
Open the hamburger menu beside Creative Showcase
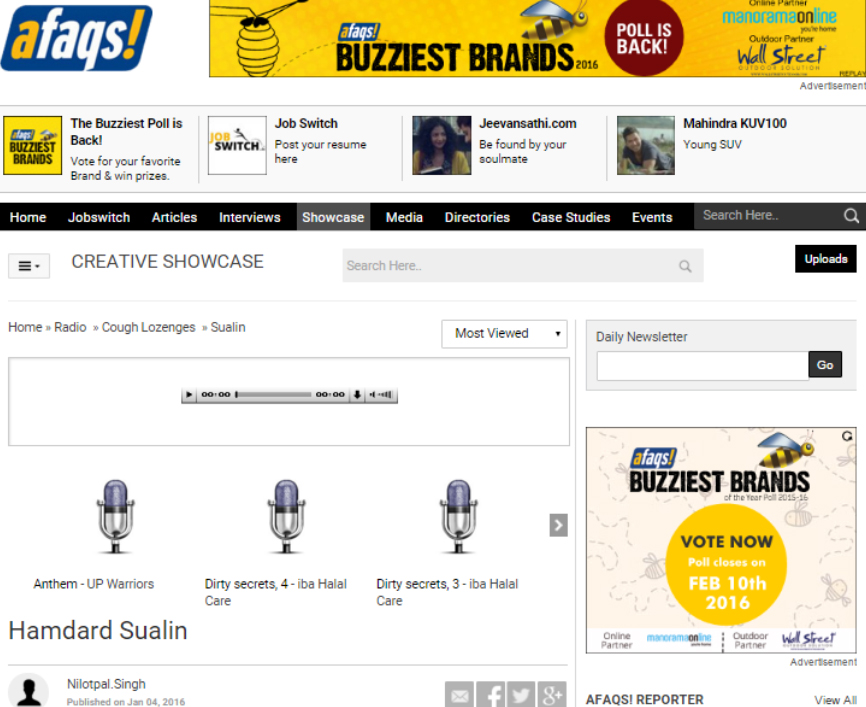29,266
